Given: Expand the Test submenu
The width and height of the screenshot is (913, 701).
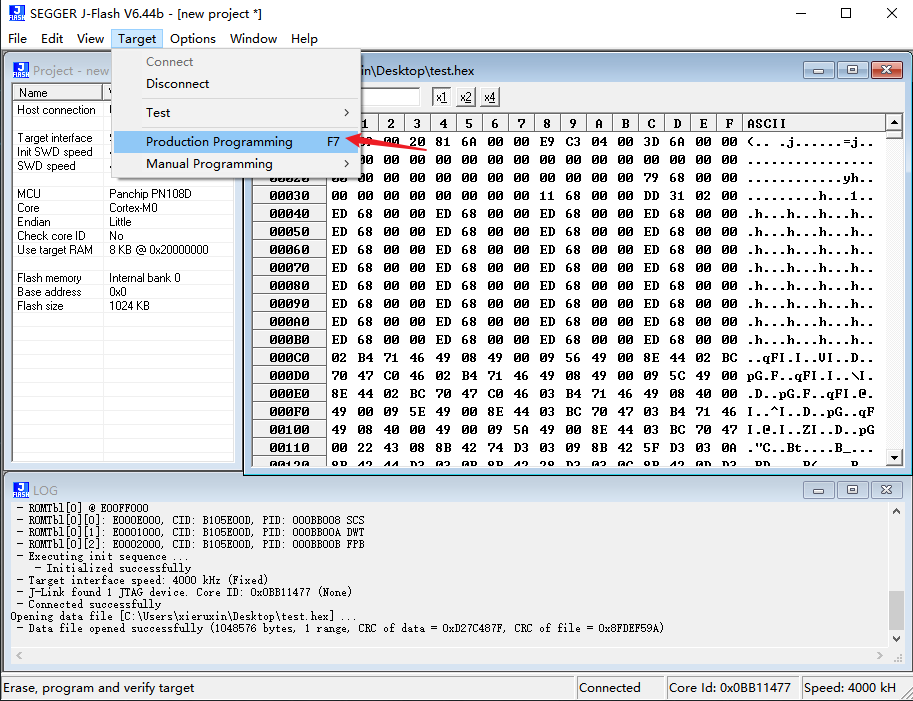Looking at the screenshot, I should pyautogui.click(x=236, y=112).
